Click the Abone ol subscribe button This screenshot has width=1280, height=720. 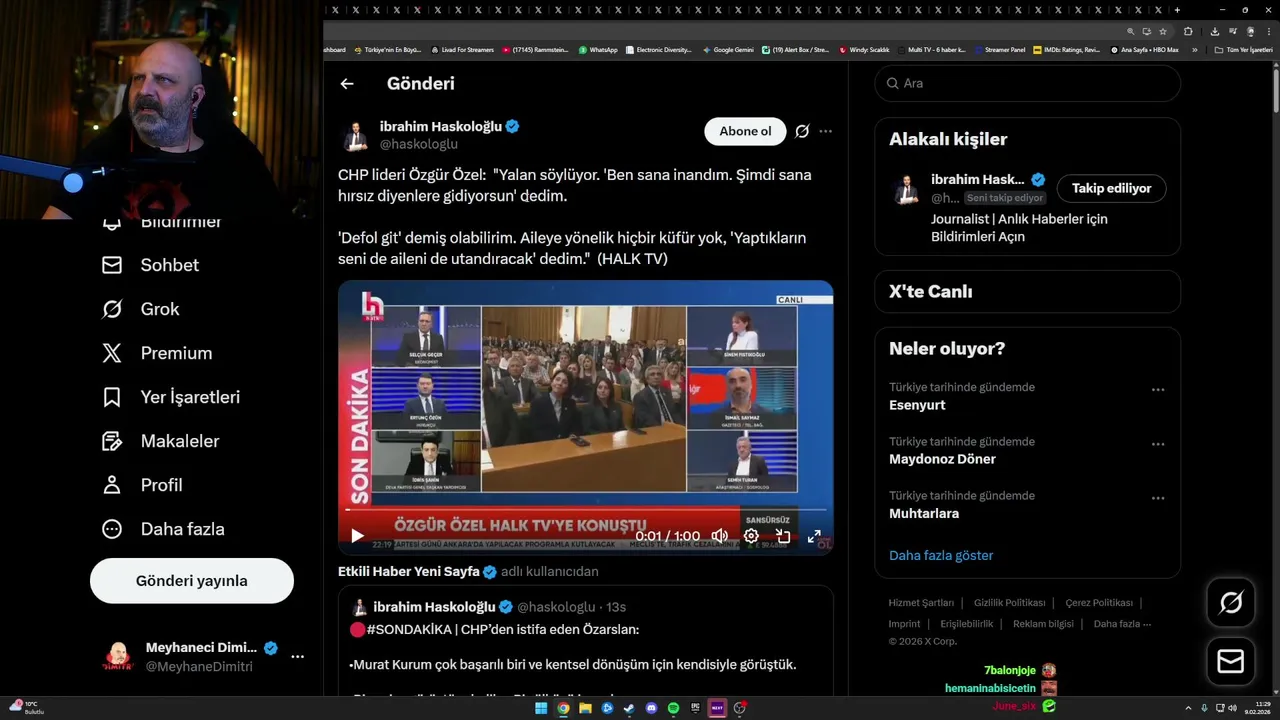pos(745,131)
